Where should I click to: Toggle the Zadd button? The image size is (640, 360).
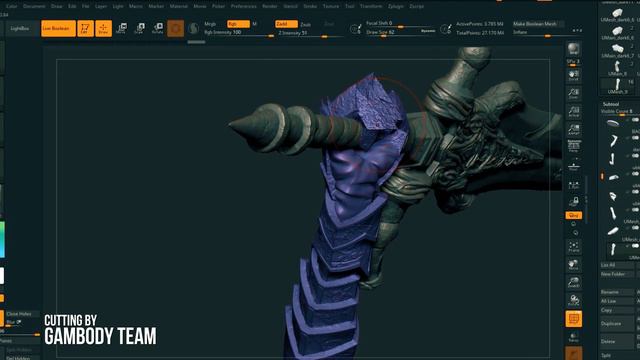coord(286,24)
